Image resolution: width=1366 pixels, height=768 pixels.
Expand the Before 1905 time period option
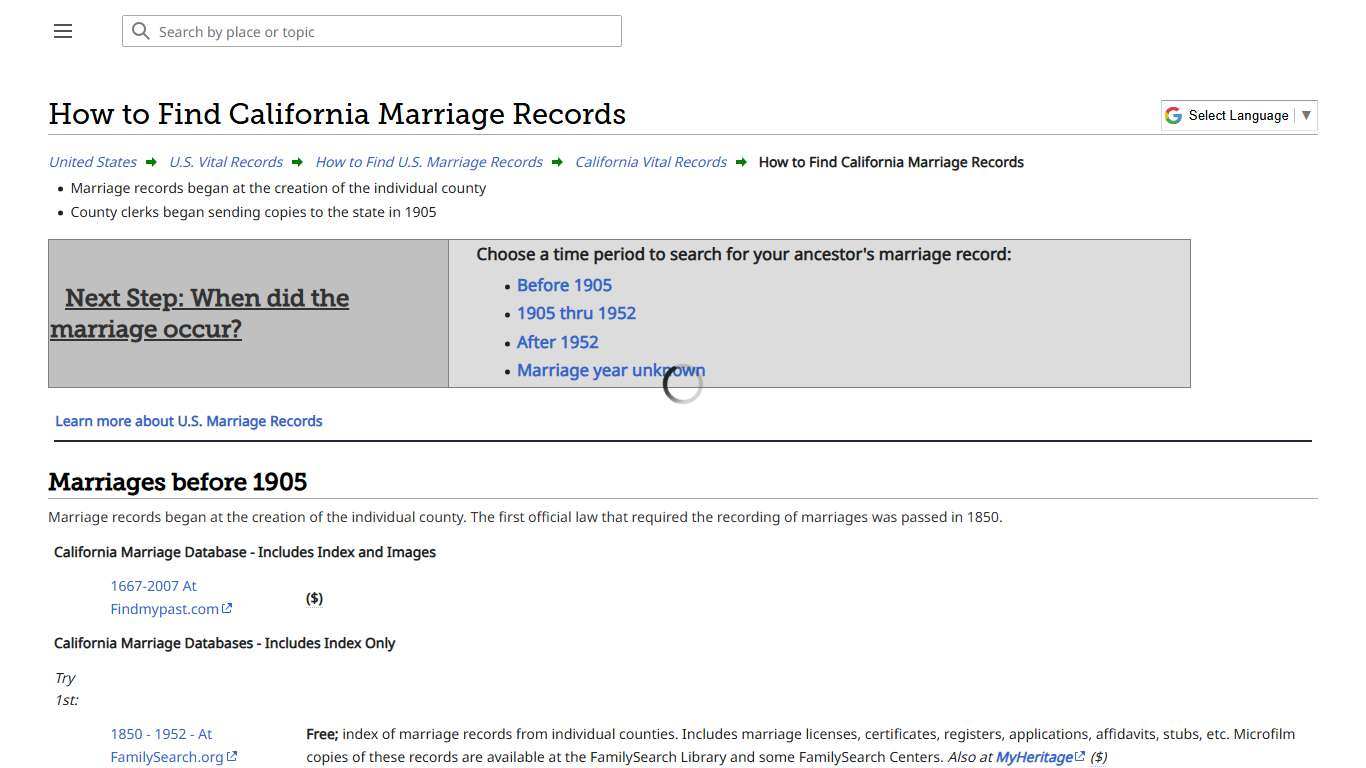564,285
